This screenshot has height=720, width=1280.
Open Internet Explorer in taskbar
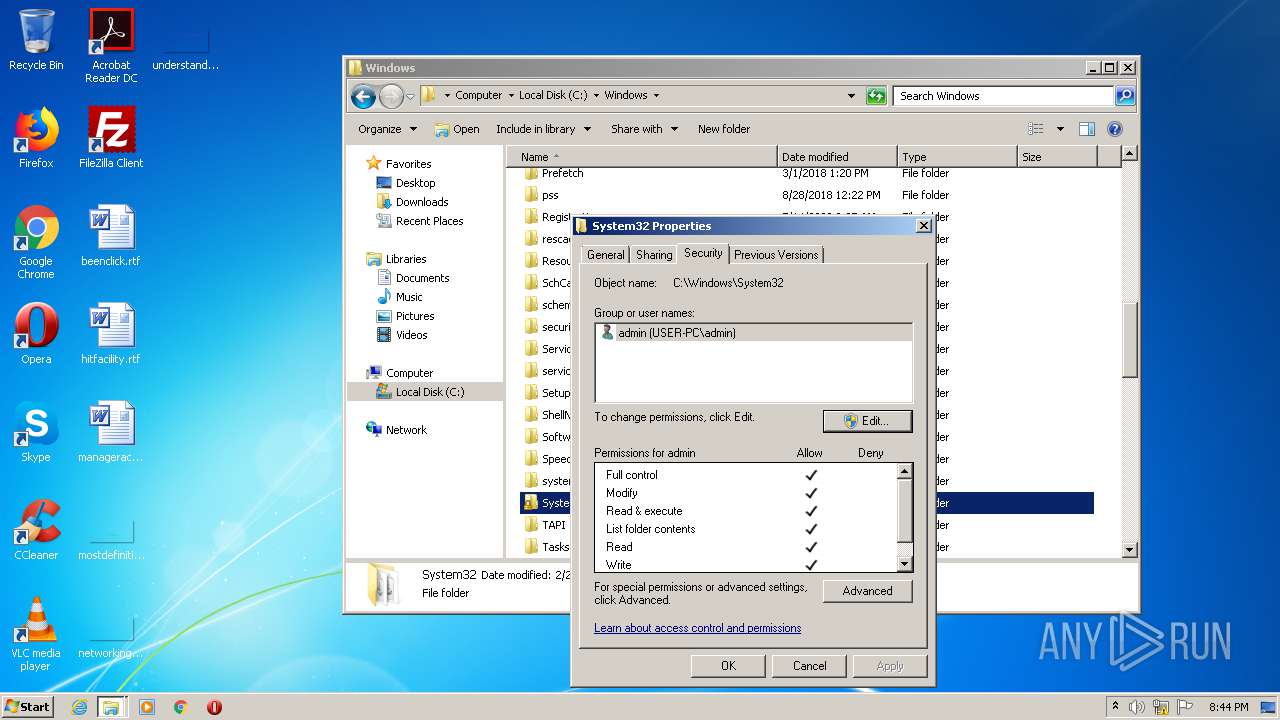pyautogui.click(x=79, y=707)
